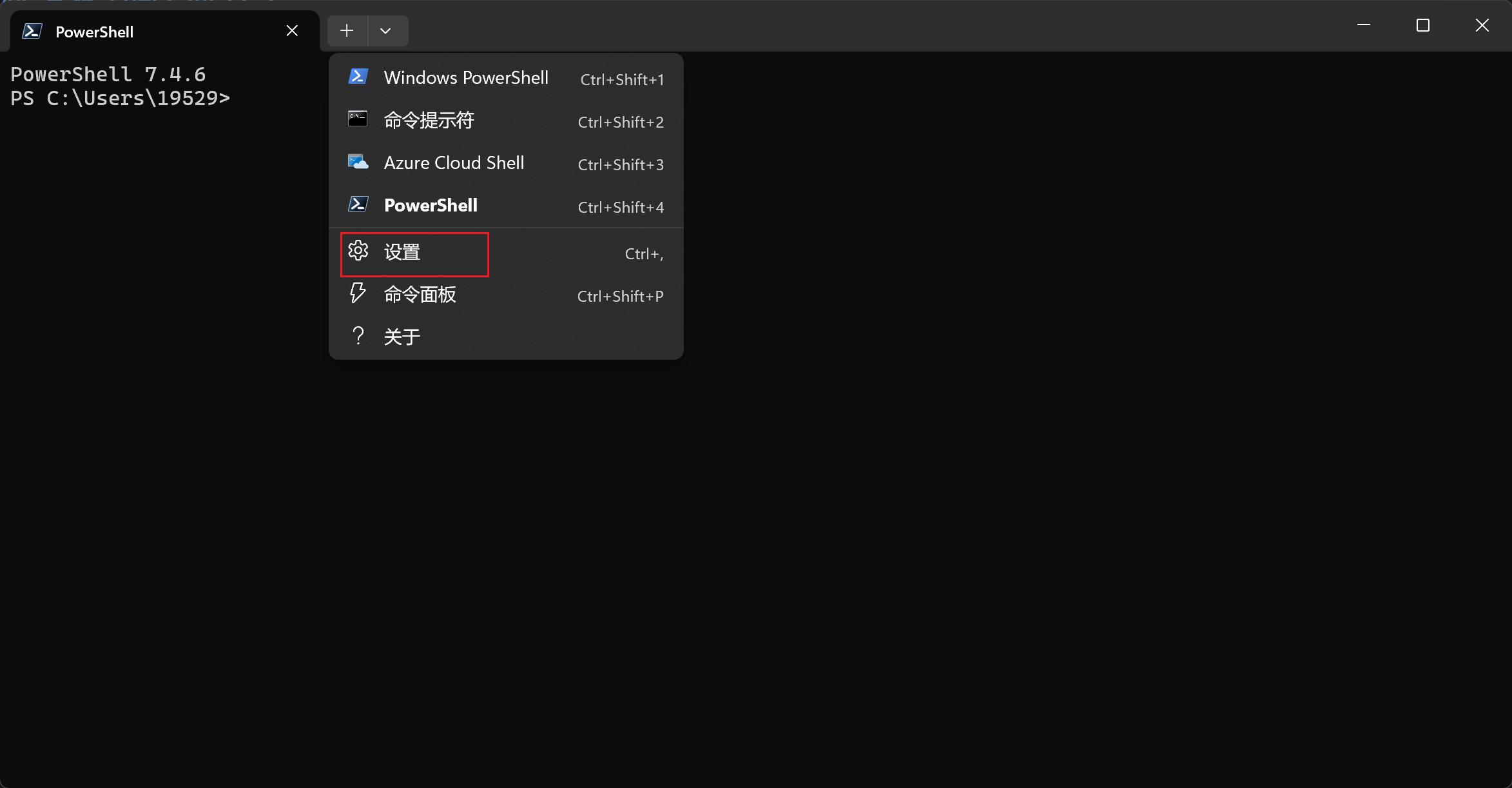Open 设置 from the dropdown menu

pos(506,252)
